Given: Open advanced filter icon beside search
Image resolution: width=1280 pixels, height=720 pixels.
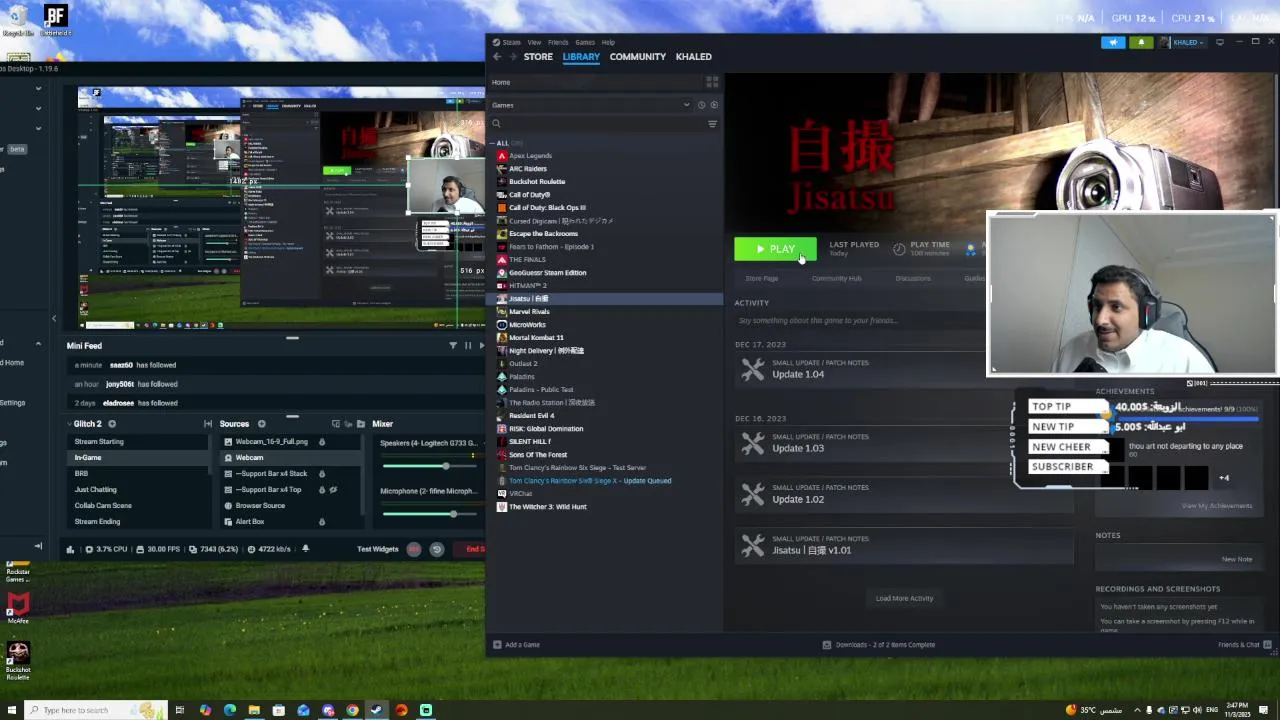Looking at the screenshot, I should (x=712, y=124).
